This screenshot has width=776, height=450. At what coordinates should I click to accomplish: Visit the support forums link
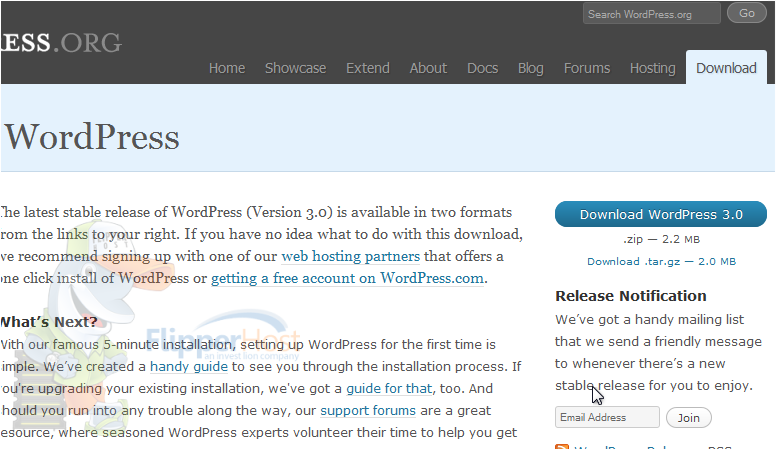(x=368, y=410)
